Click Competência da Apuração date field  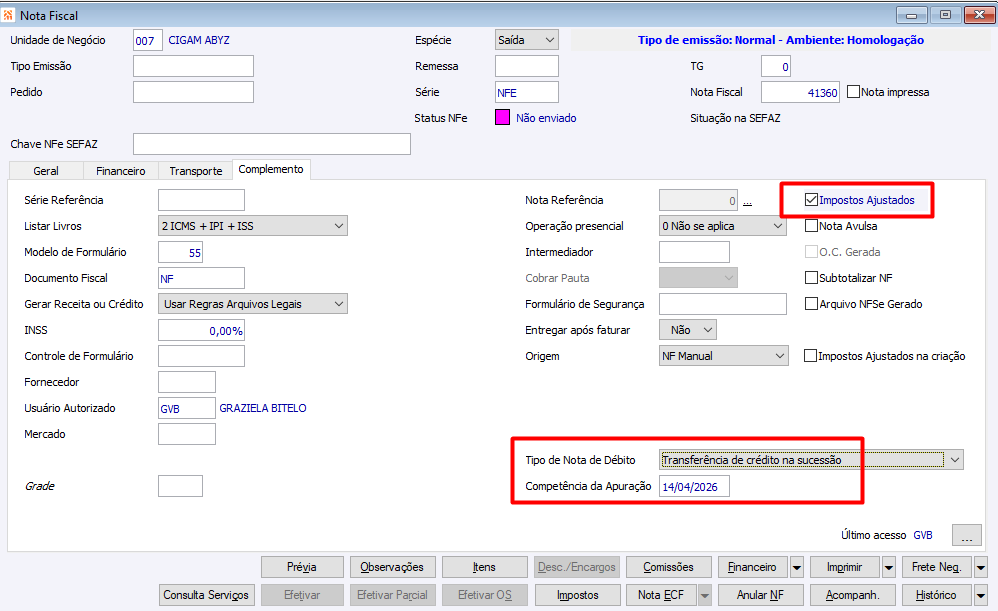694,486
